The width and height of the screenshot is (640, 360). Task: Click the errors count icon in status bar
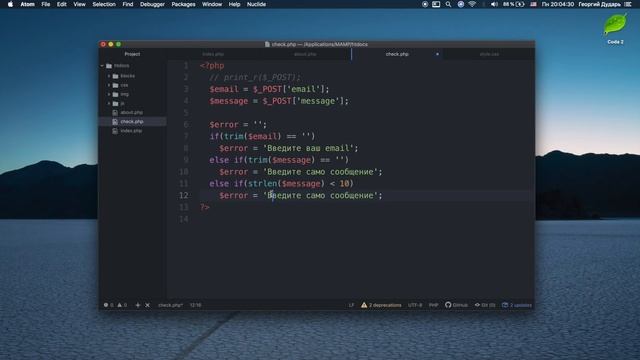point(106,305)
